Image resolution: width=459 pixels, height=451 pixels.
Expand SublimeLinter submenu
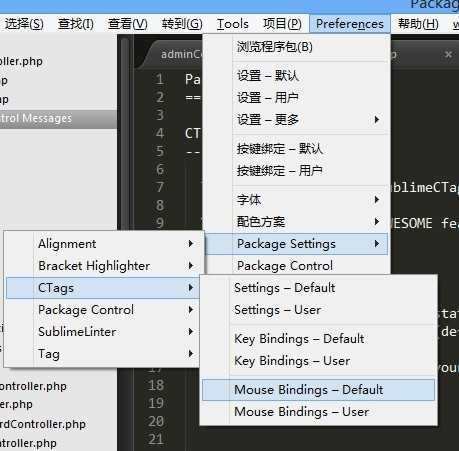pyautogui.click(x=103, y=332)
